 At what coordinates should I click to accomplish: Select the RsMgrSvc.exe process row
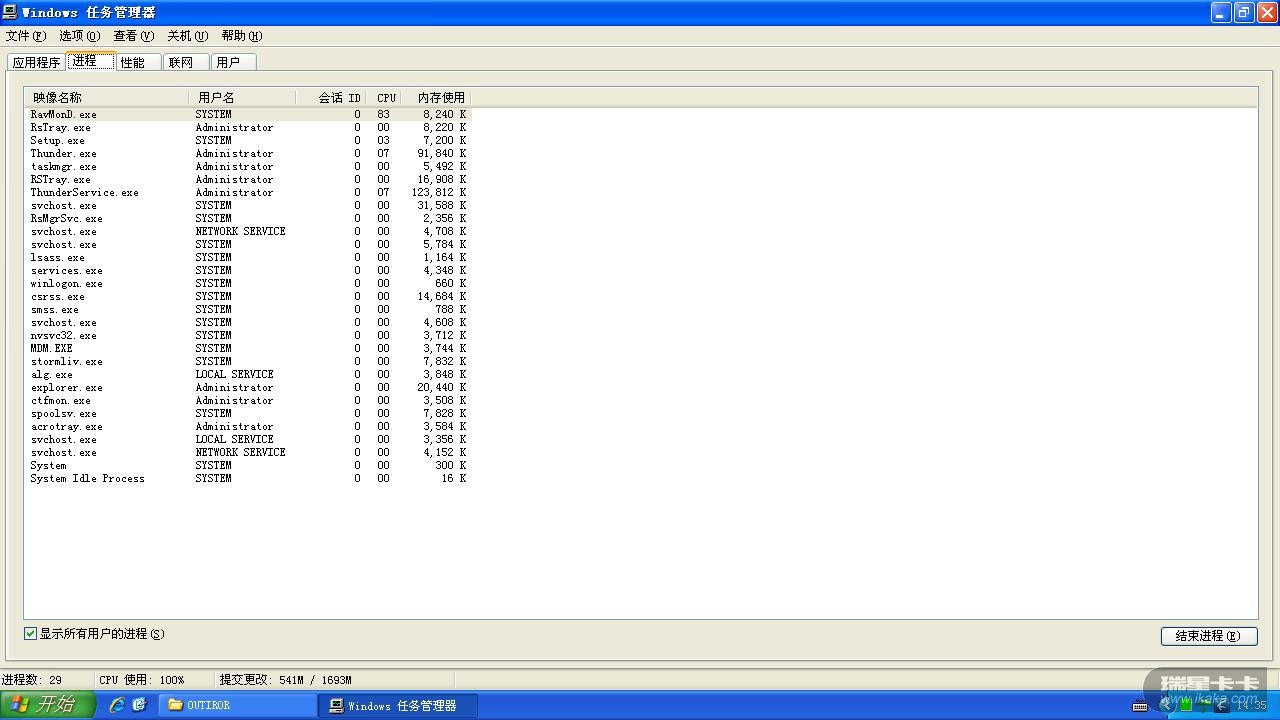[248, 219]
